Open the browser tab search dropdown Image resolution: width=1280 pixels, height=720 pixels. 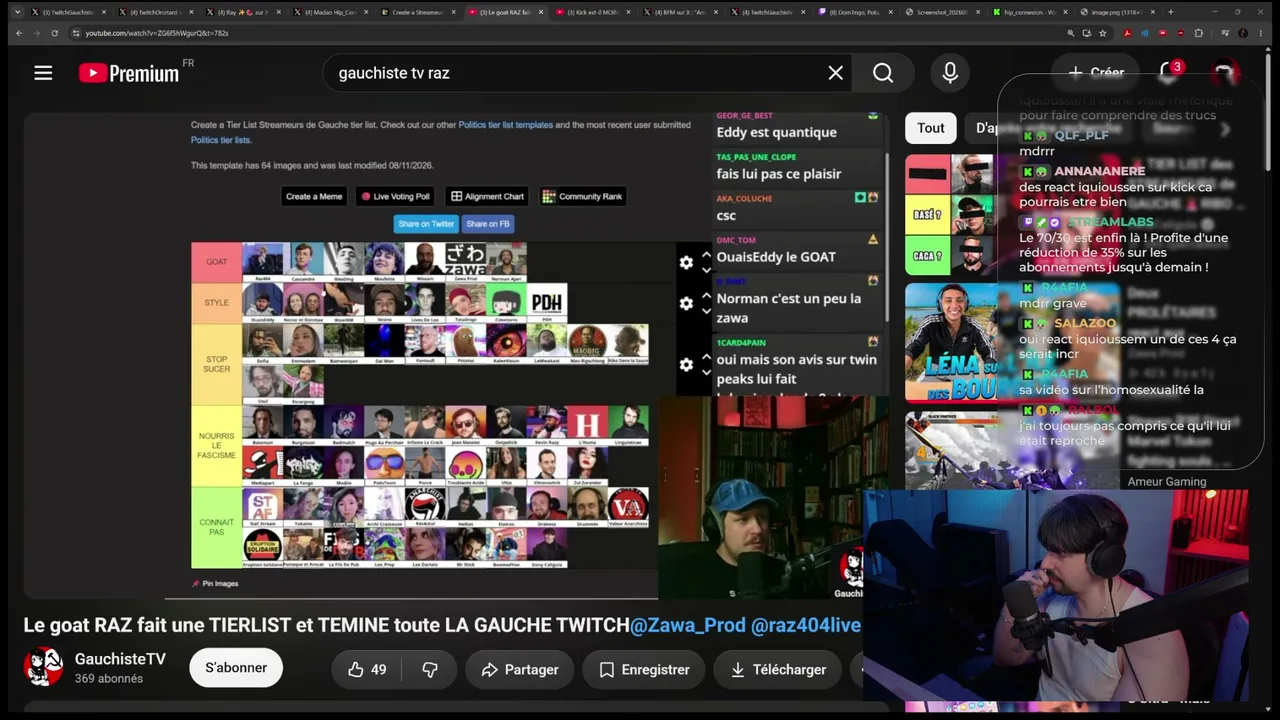point(17,12)
